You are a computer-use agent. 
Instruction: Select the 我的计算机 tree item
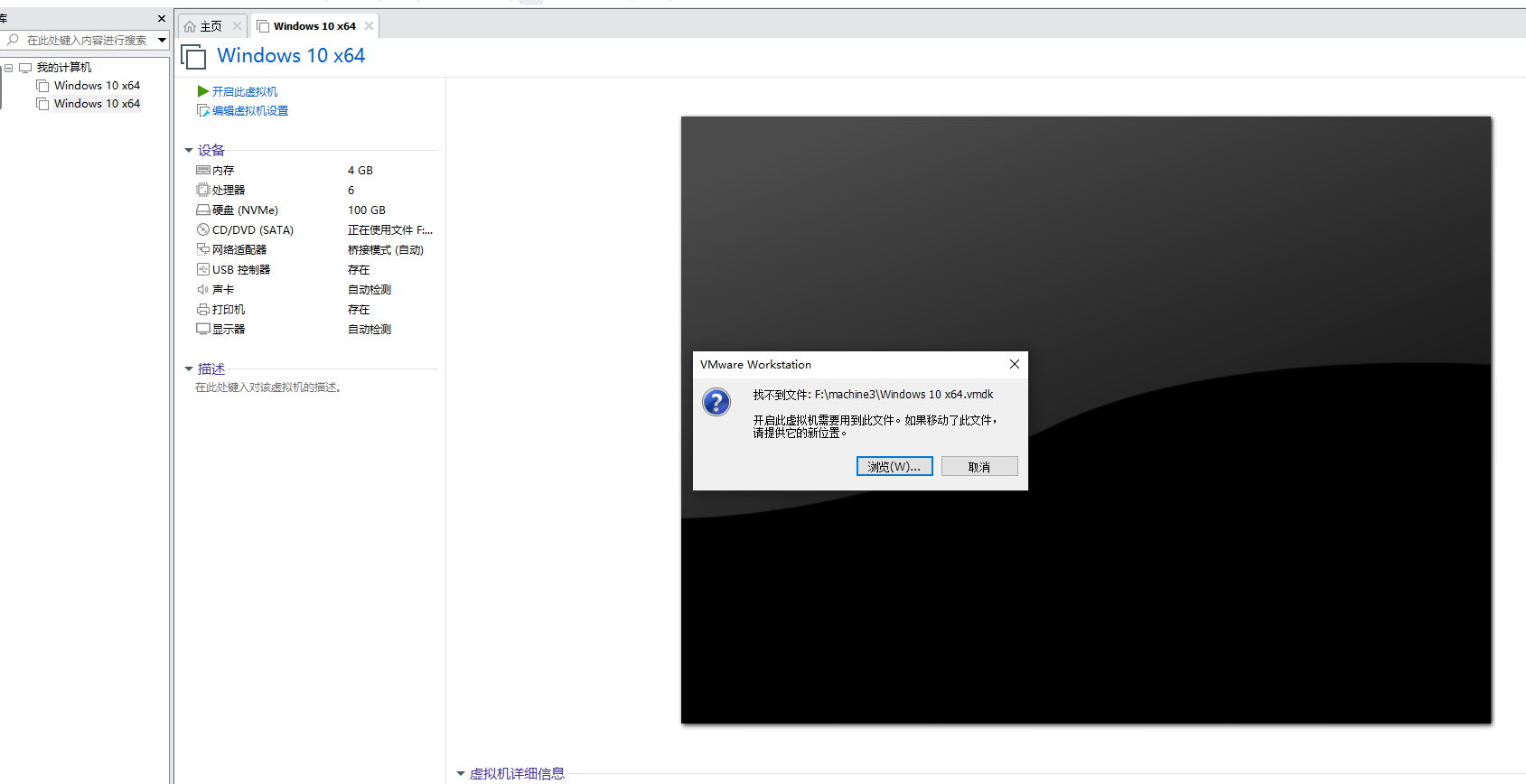click(64, 67)
